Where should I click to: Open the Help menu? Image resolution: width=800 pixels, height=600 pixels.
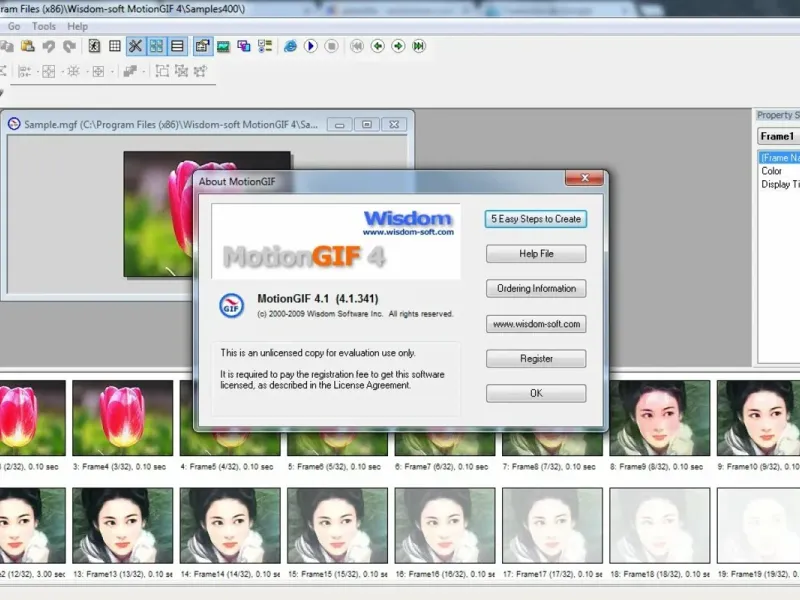click(78, 27)
